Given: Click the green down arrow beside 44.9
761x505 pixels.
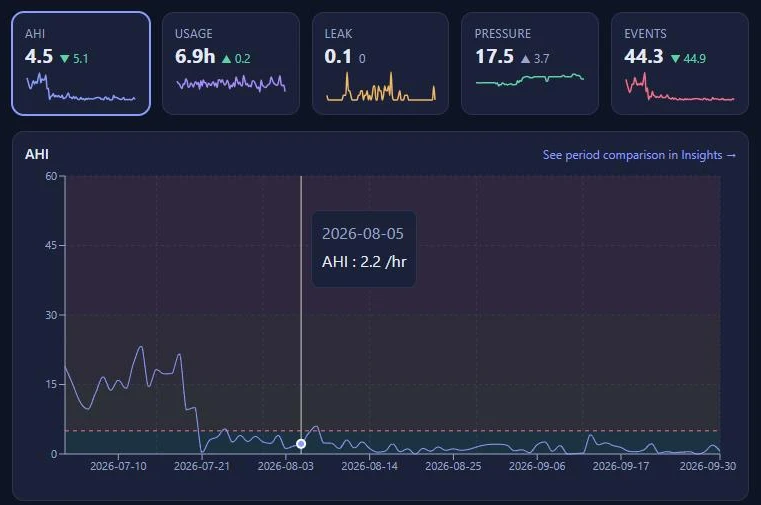Looking at the screenshot, I should tap(675, 59).
